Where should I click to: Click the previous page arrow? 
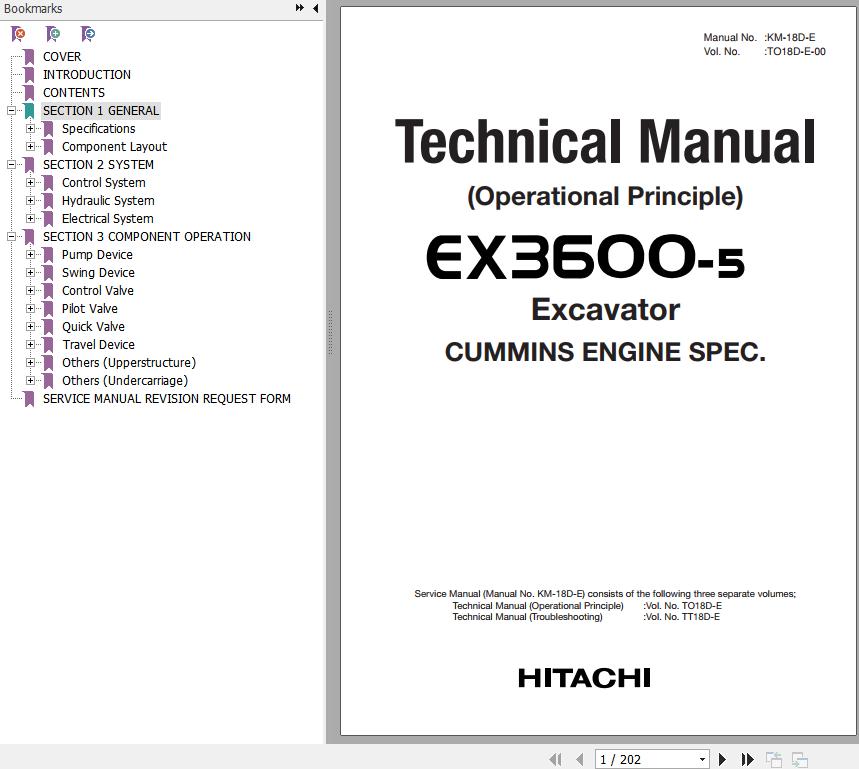[x=580, y=760]
